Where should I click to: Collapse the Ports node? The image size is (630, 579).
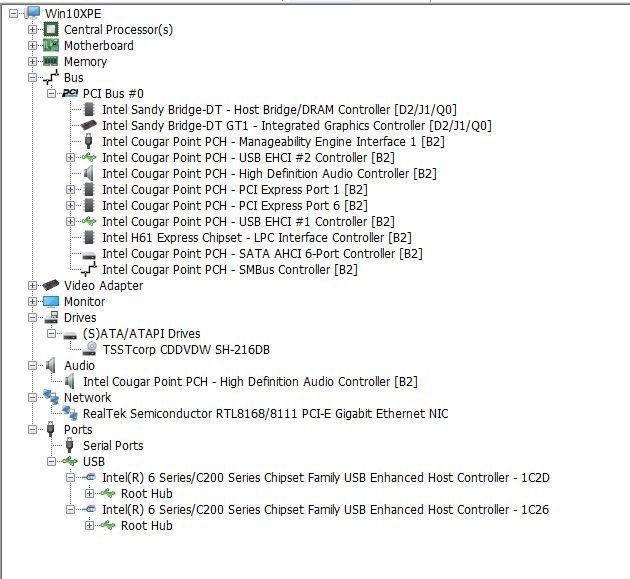click(x=33, y=430)
